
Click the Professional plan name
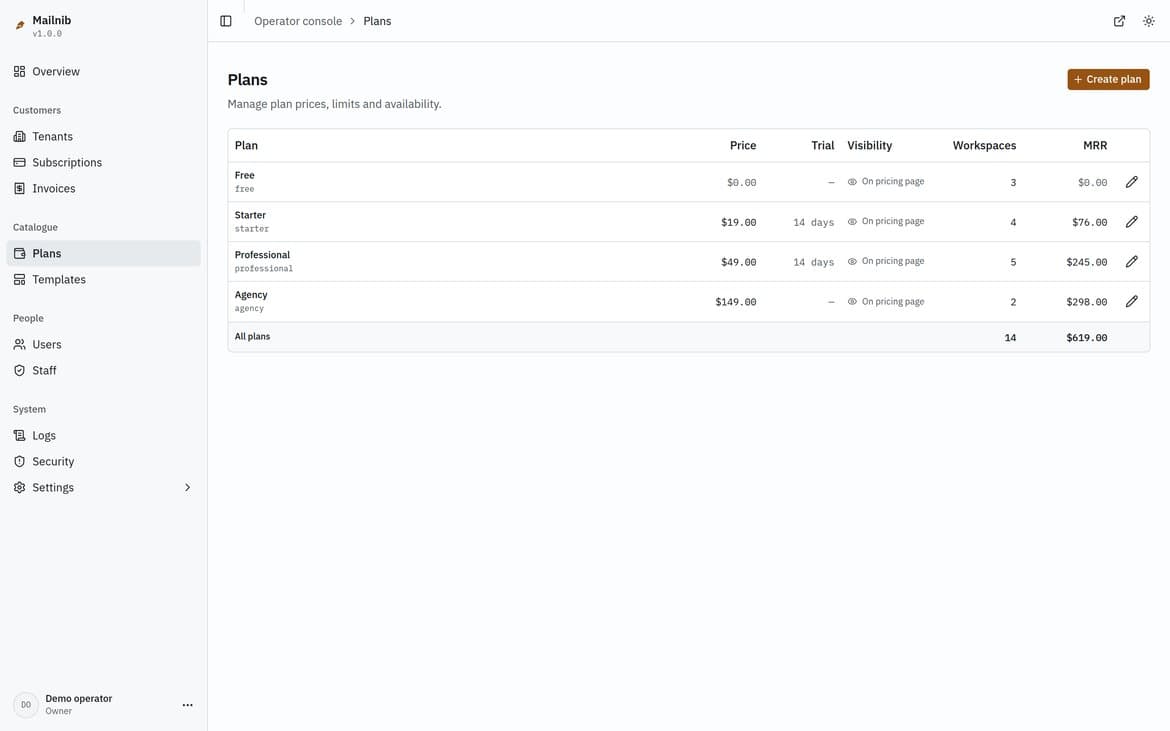pyautogui.click(x=262, y=255)
